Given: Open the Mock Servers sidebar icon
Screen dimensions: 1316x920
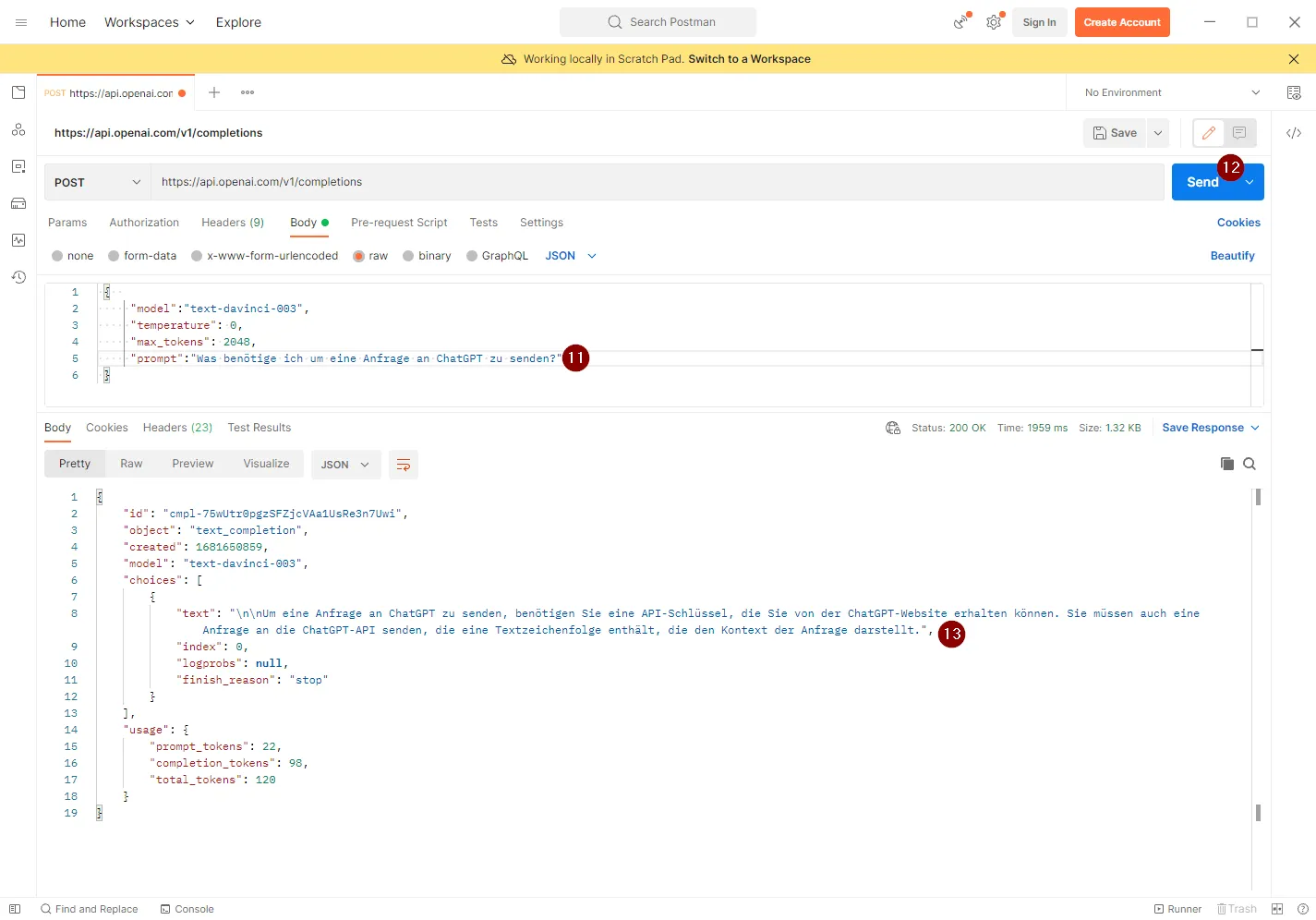Looking at the screenshot, I should point(18,203).
